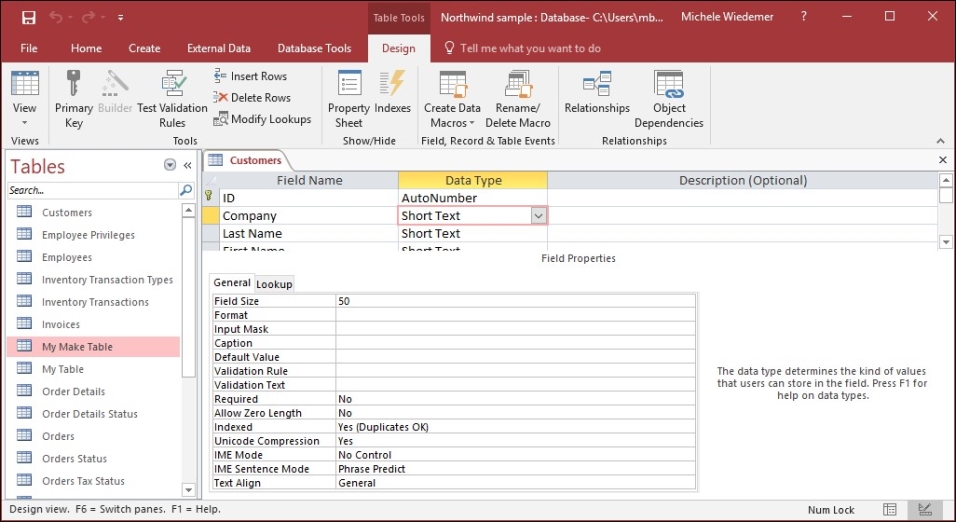
Task: Click Last Name field name cell
Action: [309, 234]
